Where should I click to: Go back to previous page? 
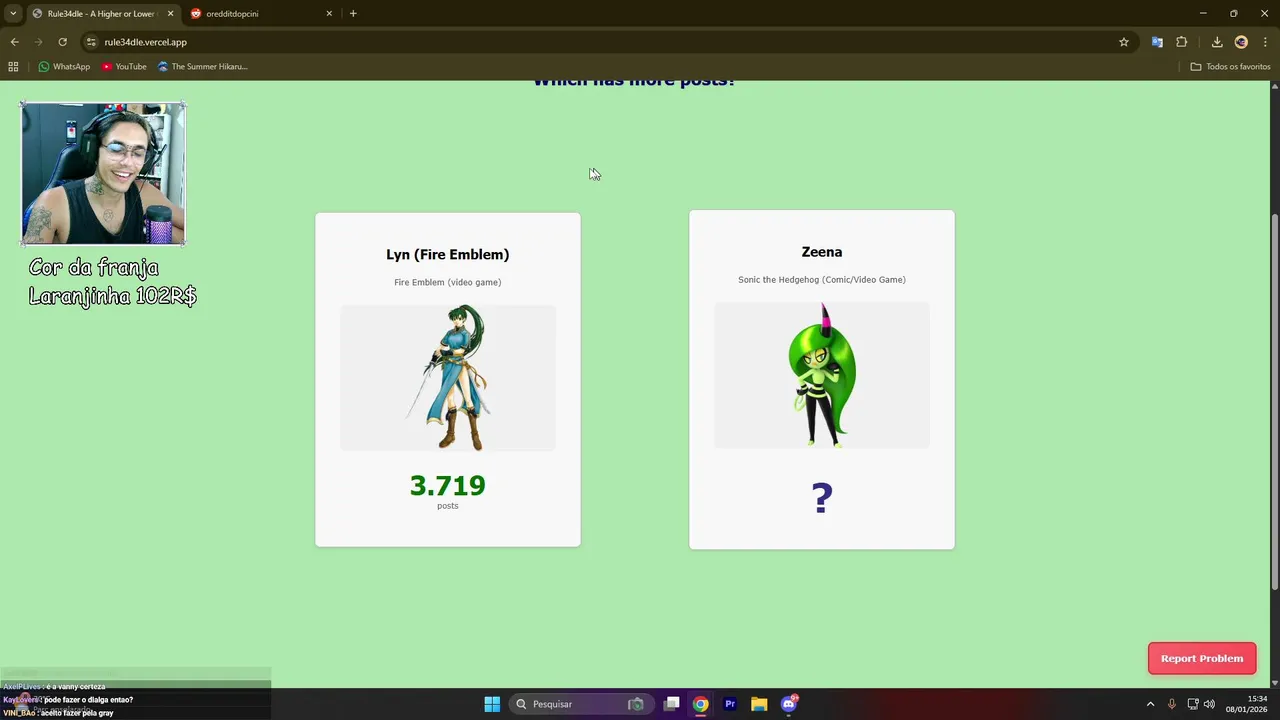pos(14,42)
